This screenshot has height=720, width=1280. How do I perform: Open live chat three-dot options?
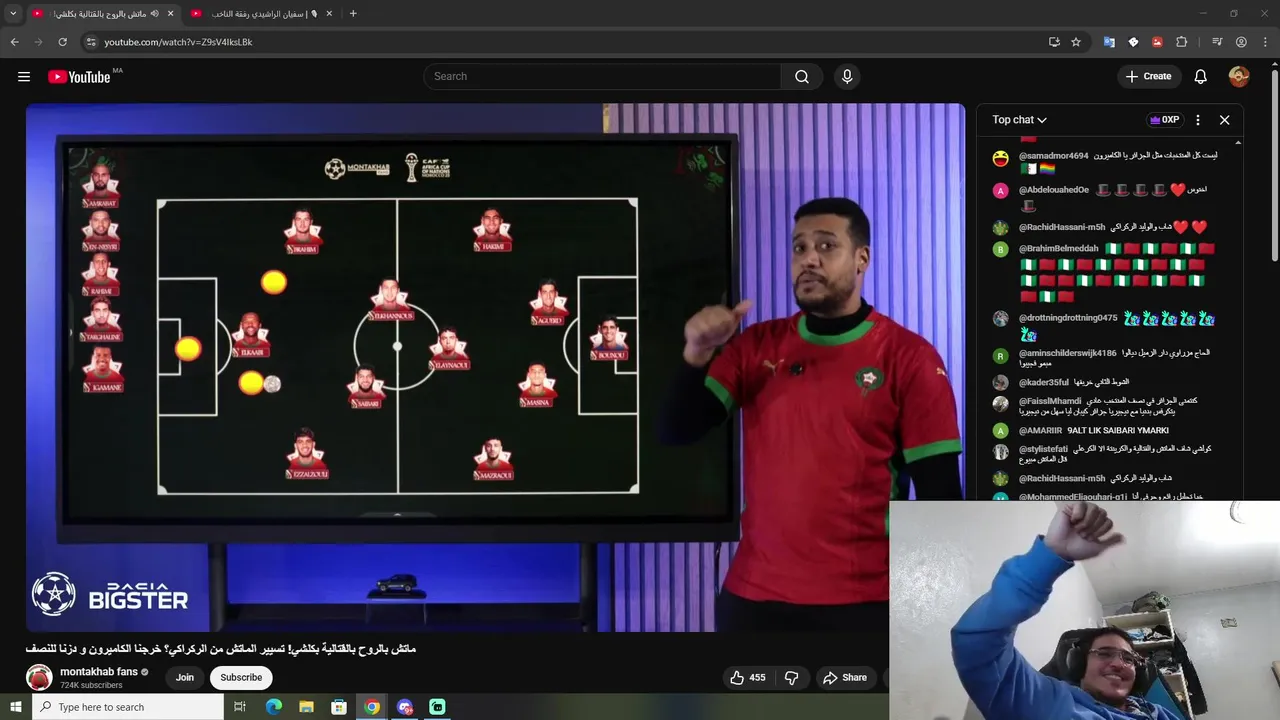coord(1198,120)
